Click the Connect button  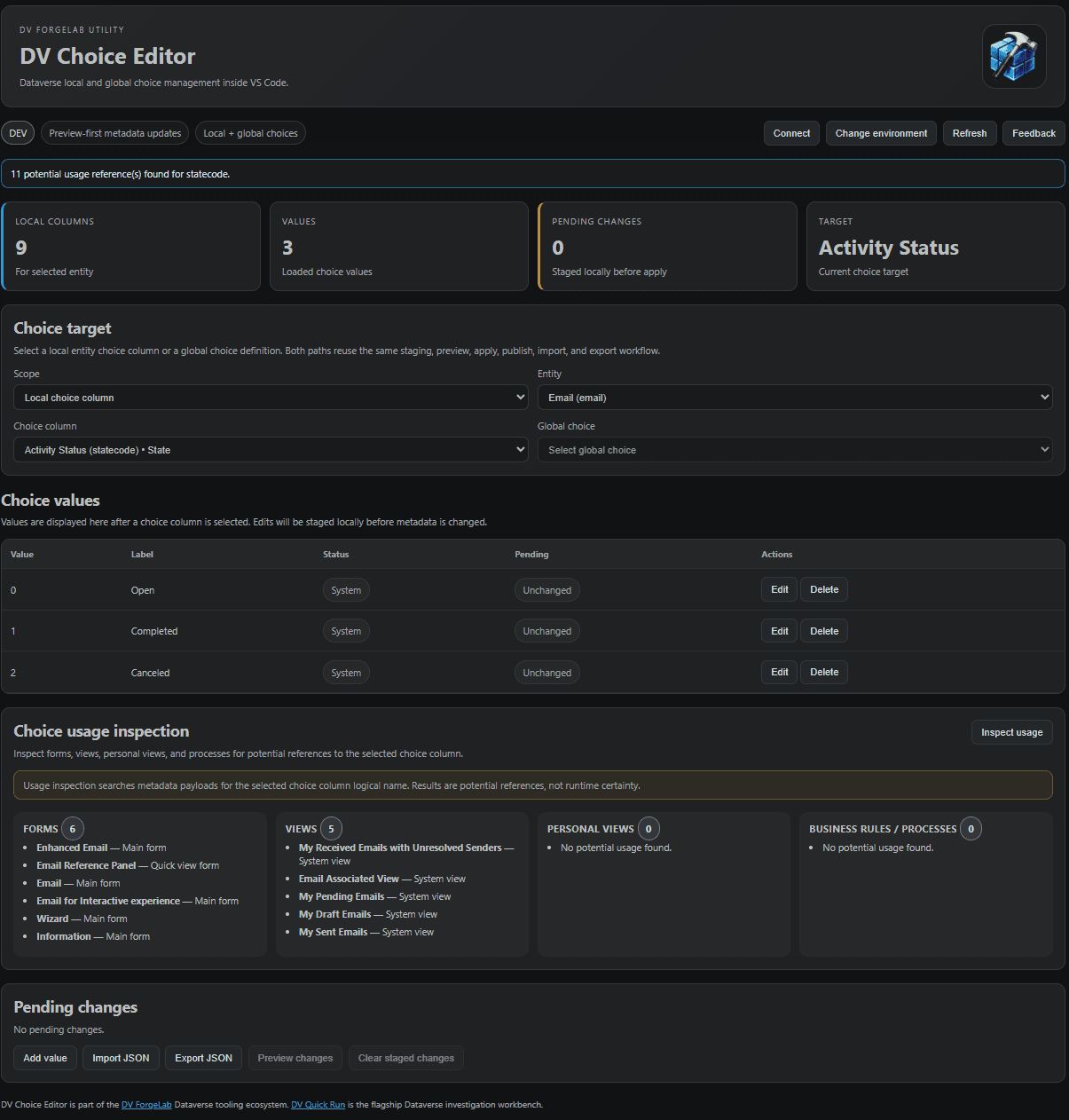coord(791,133)
